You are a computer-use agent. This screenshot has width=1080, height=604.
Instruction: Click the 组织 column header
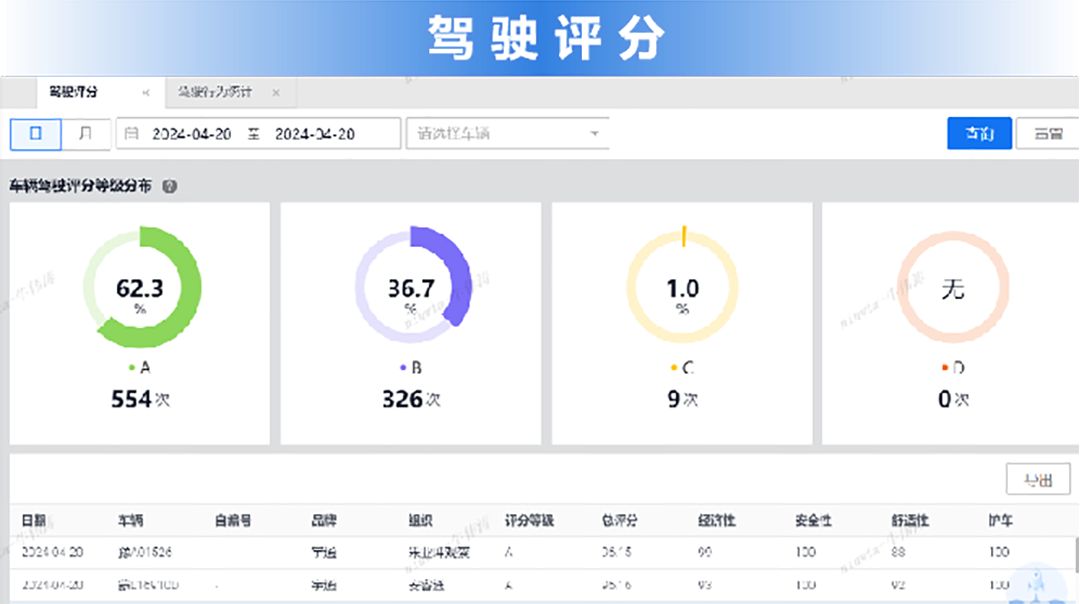point(420,521)
